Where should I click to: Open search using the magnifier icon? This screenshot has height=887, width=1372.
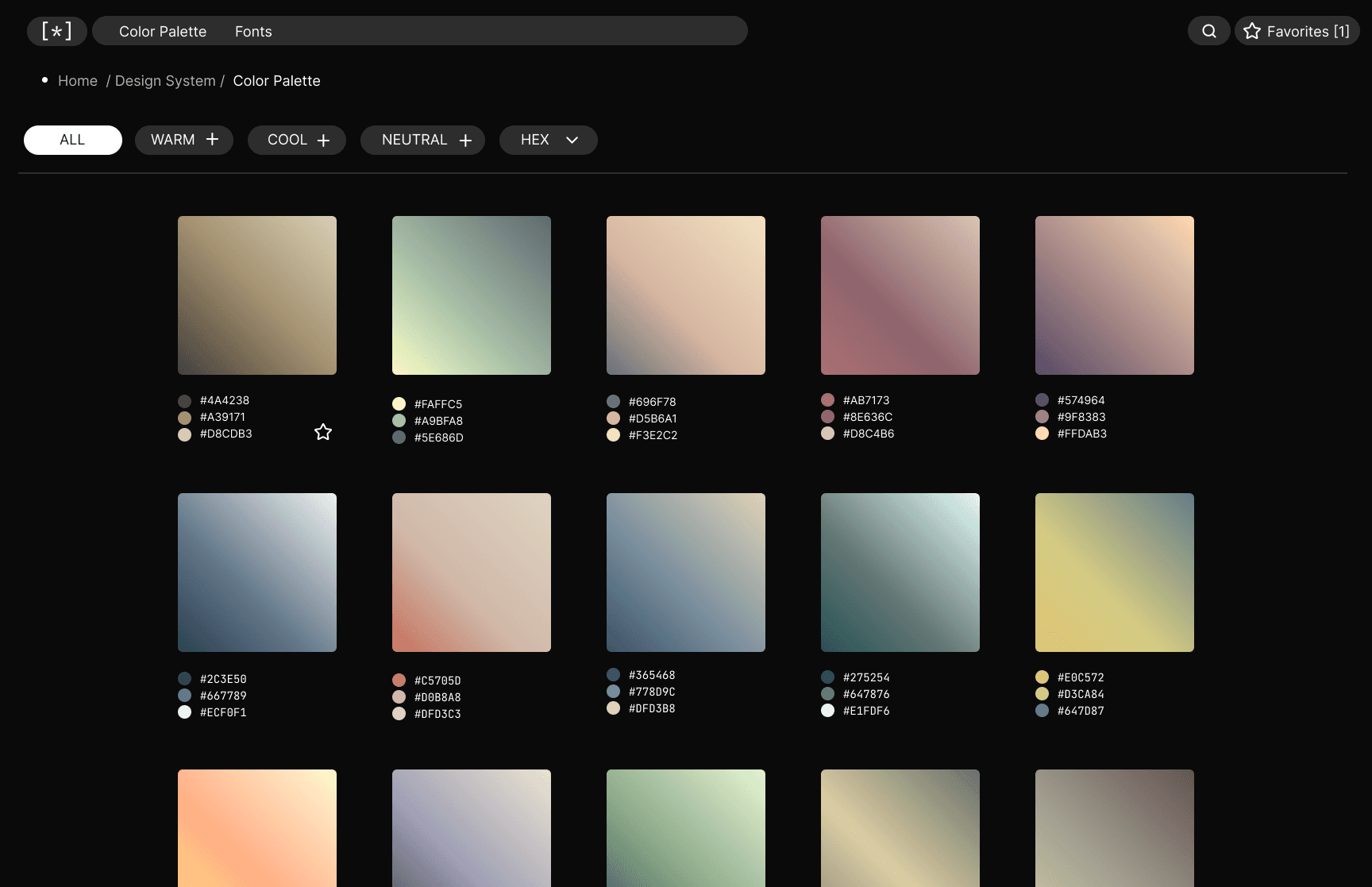[1208, 30]
